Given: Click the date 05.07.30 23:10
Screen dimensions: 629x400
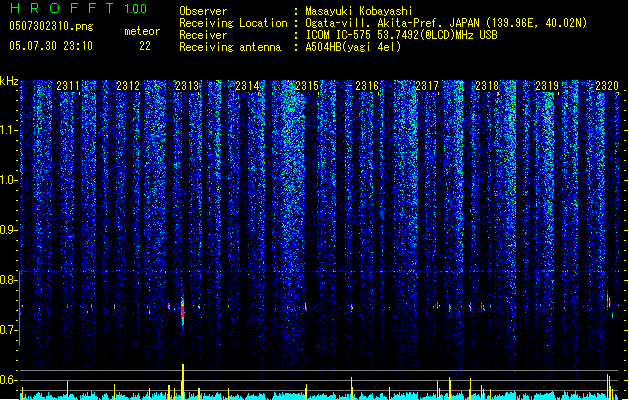Looking at the screenshot, I should click(51, 46).
